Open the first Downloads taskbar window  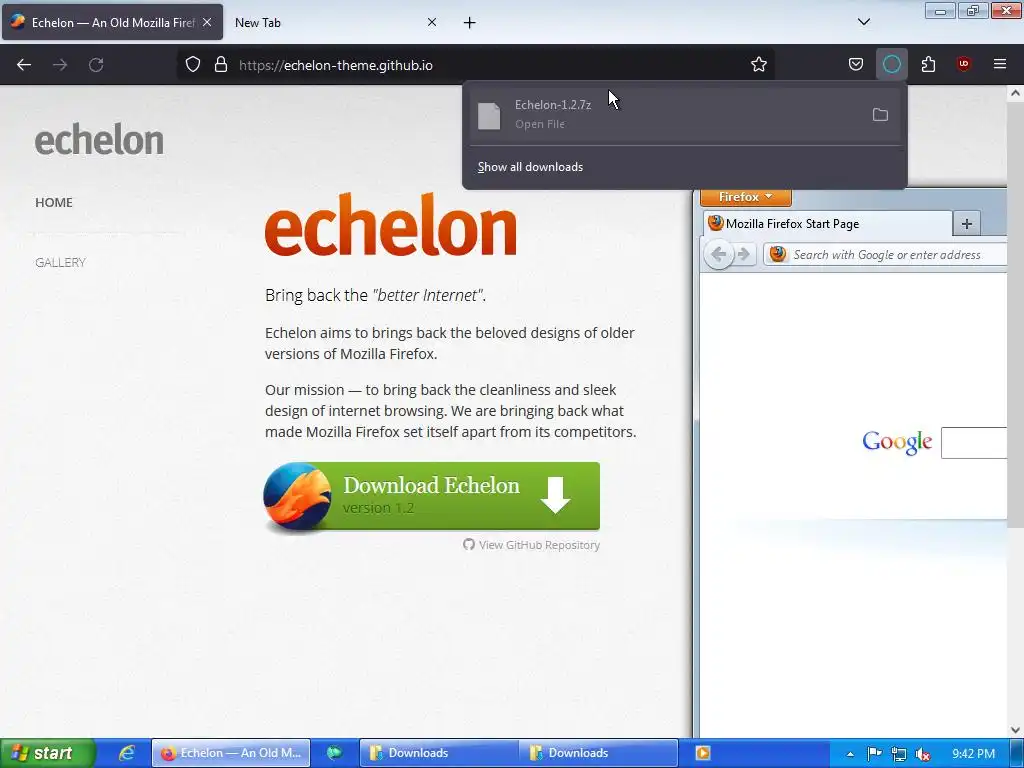pos(439,753)
